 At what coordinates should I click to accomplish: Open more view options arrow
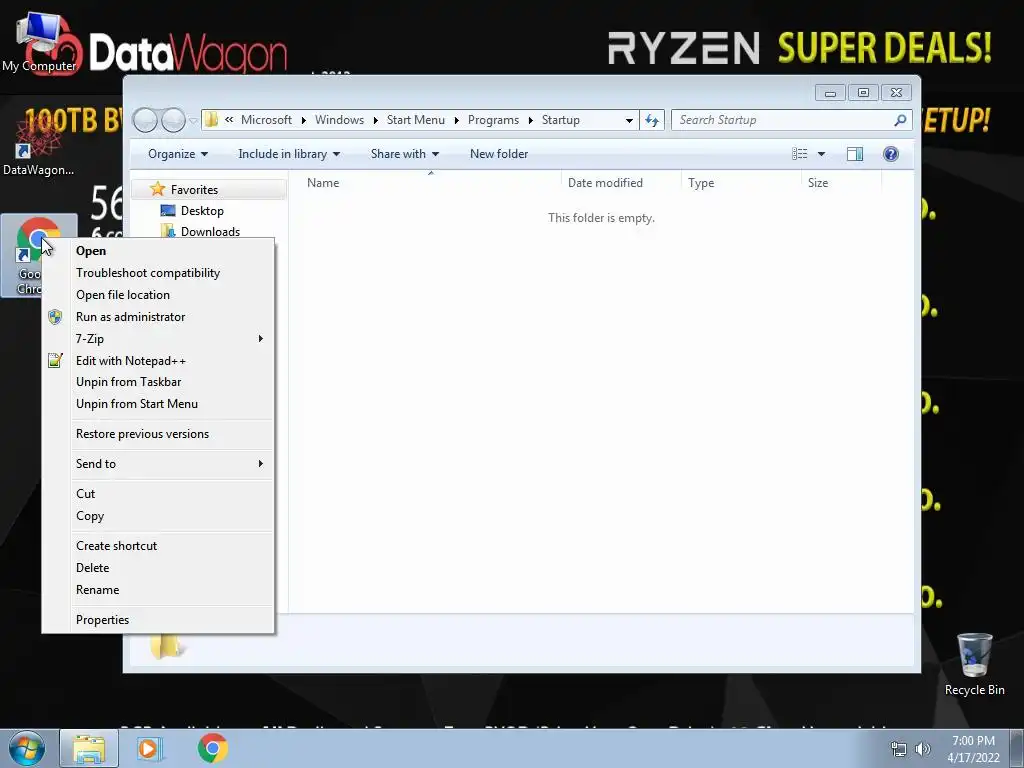pyautogui.click(x=822, y=154)
